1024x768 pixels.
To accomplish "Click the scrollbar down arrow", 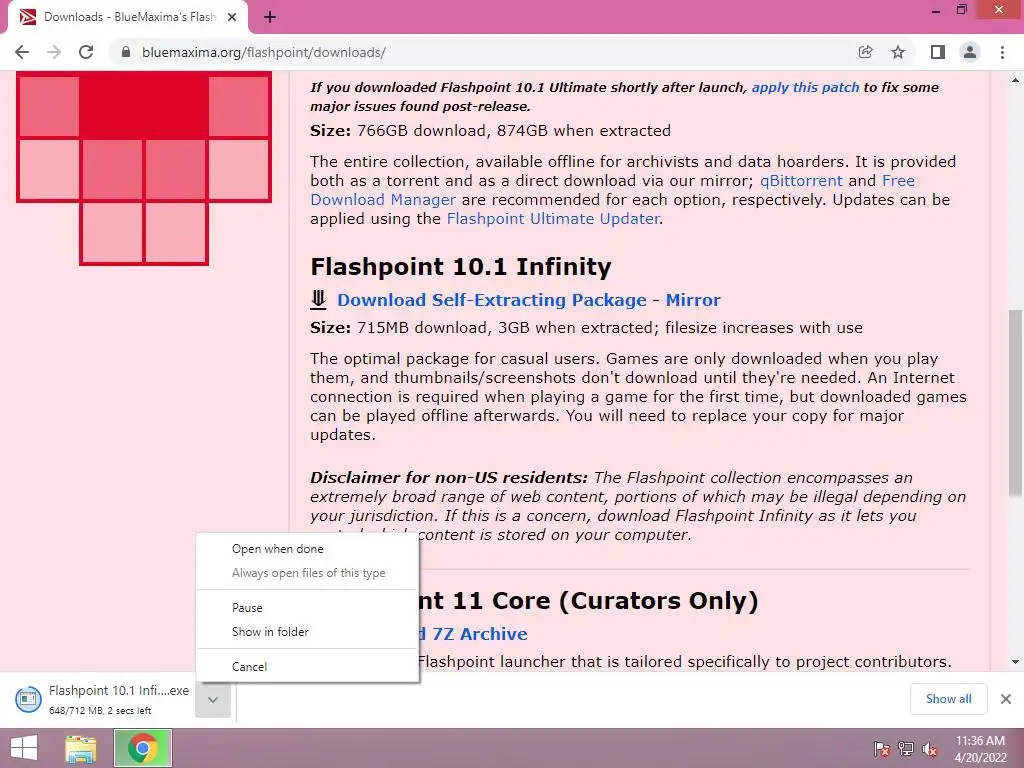I will coord(1015,662).
